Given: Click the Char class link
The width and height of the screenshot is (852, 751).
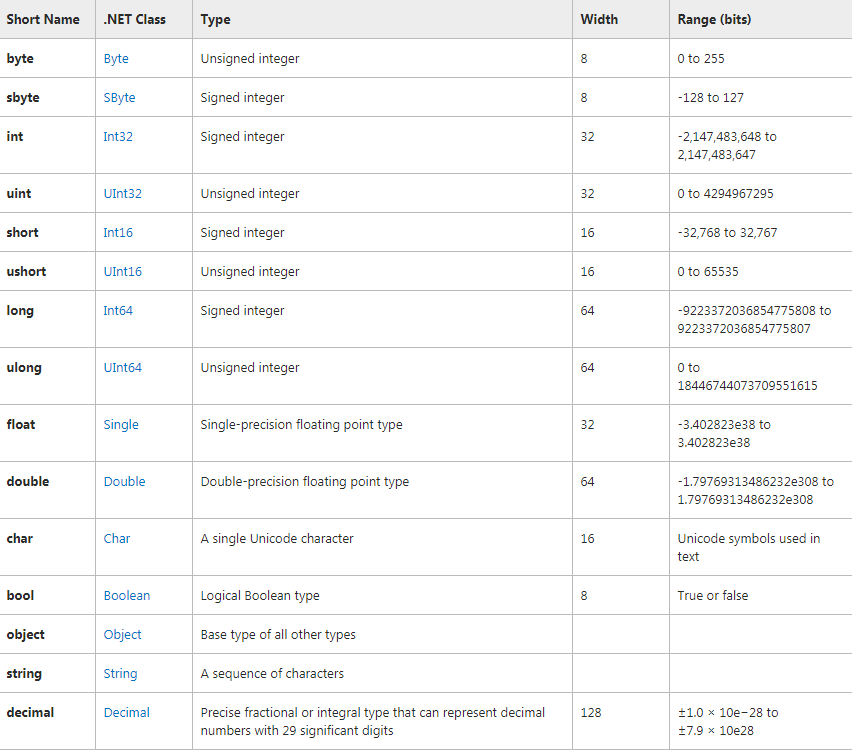Looking at the screenshot, I should click(x=117, y=539).
